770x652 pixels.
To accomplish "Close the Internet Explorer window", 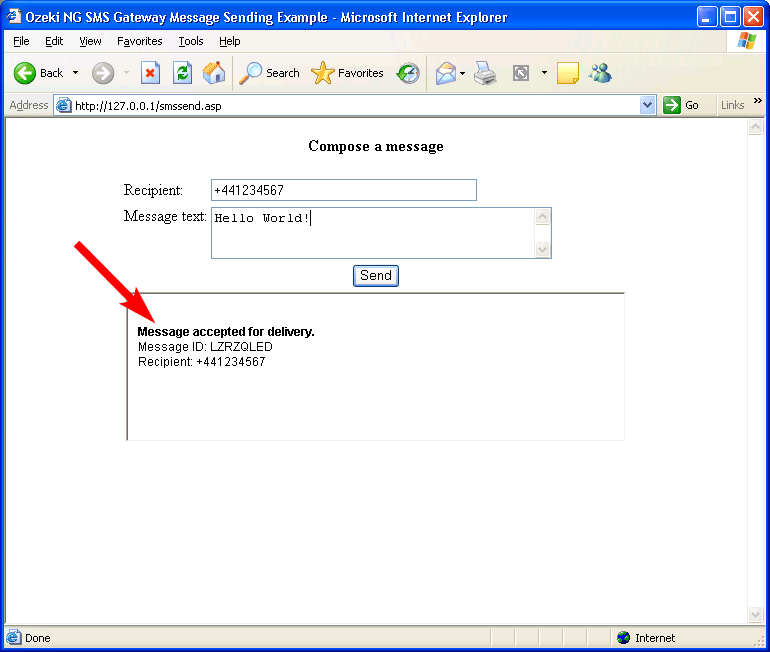I will pyautogui.click(x=753, y=17).
